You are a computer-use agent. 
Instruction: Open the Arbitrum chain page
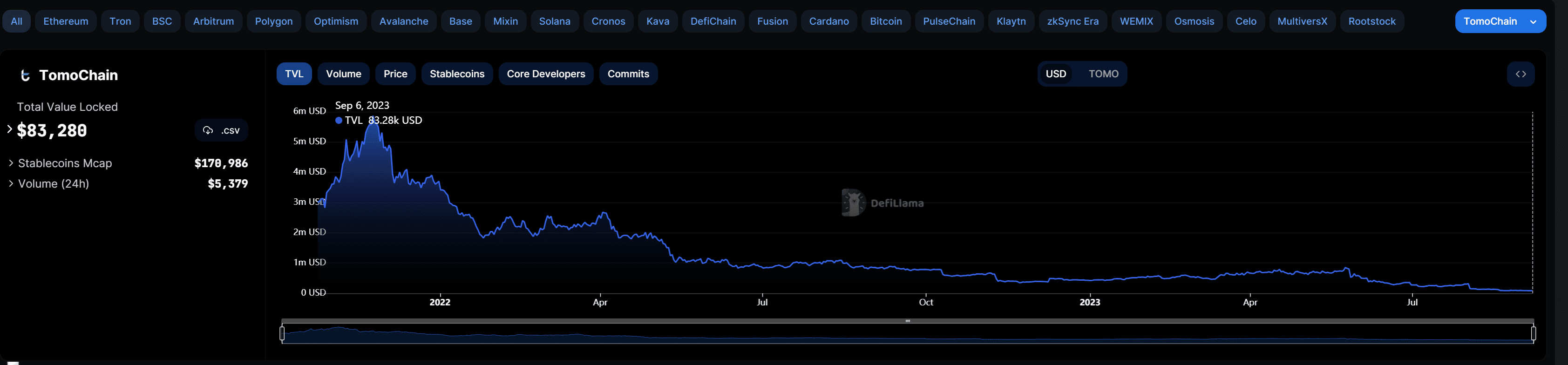pyautogui.click(x=213, y=21)
